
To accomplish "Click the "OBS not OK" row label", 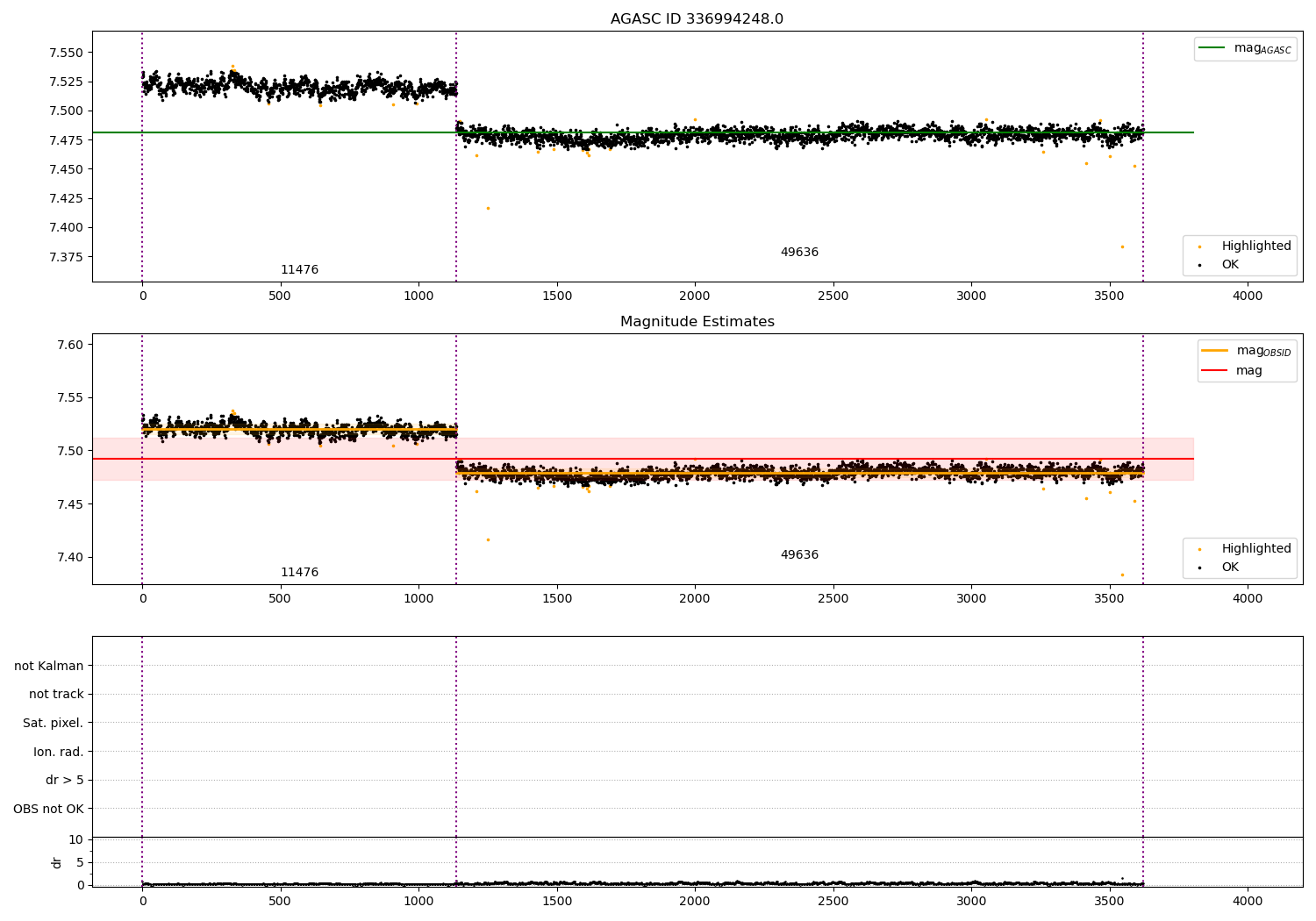I will click(48, 809).
